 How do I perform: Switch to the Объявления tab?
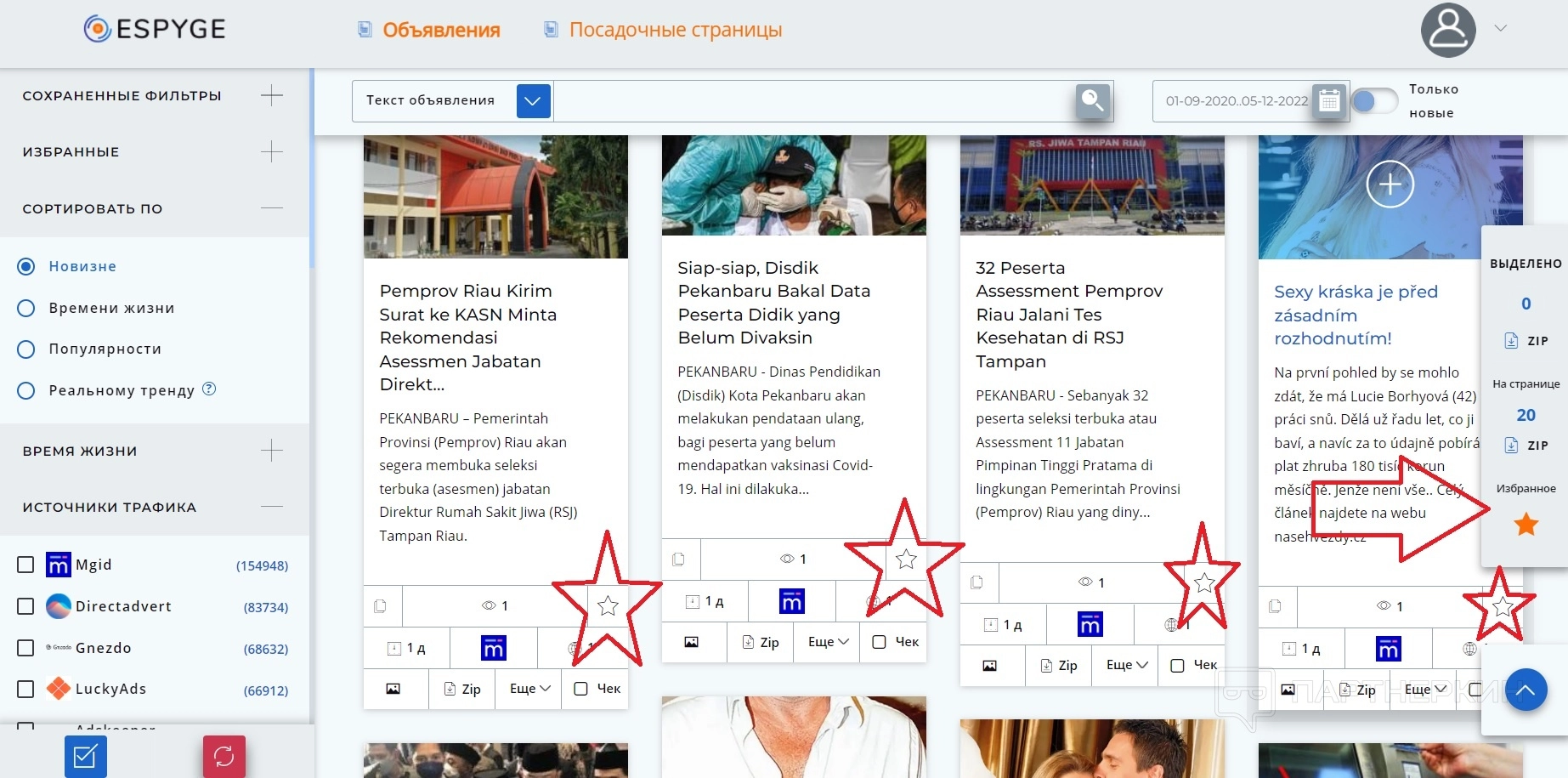[x=441, y=30]
